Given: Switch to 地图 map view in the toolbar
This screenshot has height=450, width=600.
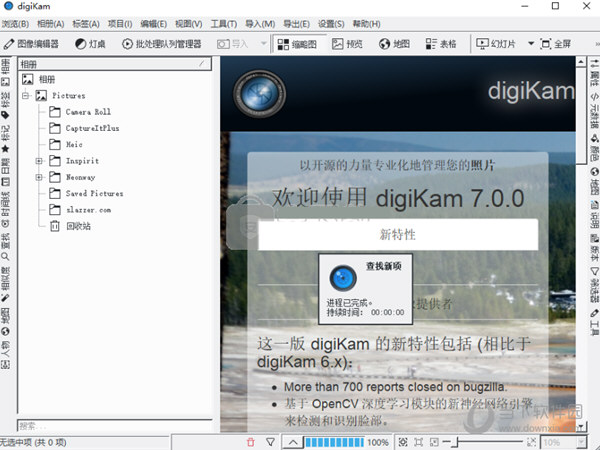Looking at the screenshot, I should click(x=394, y=44).
